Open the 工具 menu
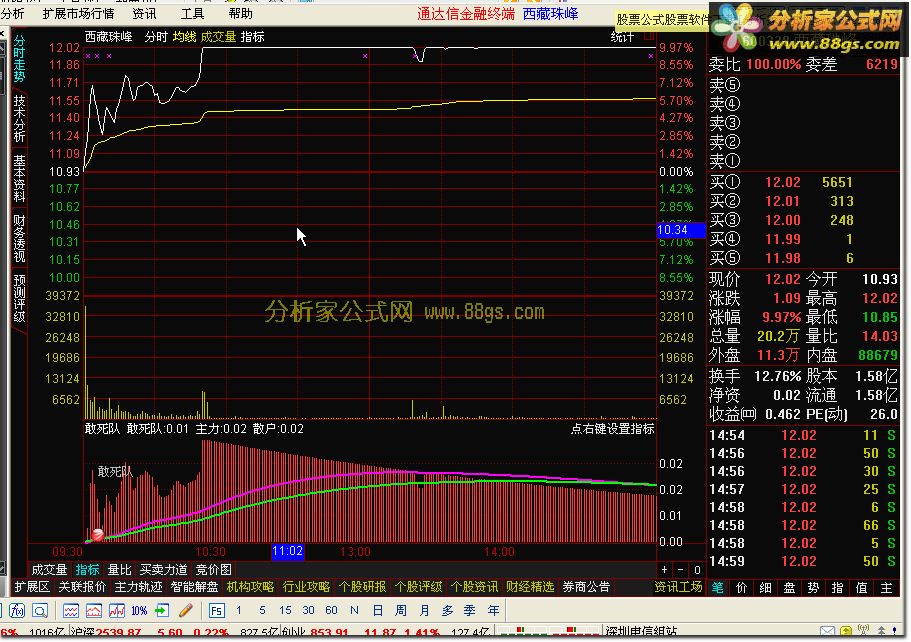911x642 pixels. [x=192, y=13]
